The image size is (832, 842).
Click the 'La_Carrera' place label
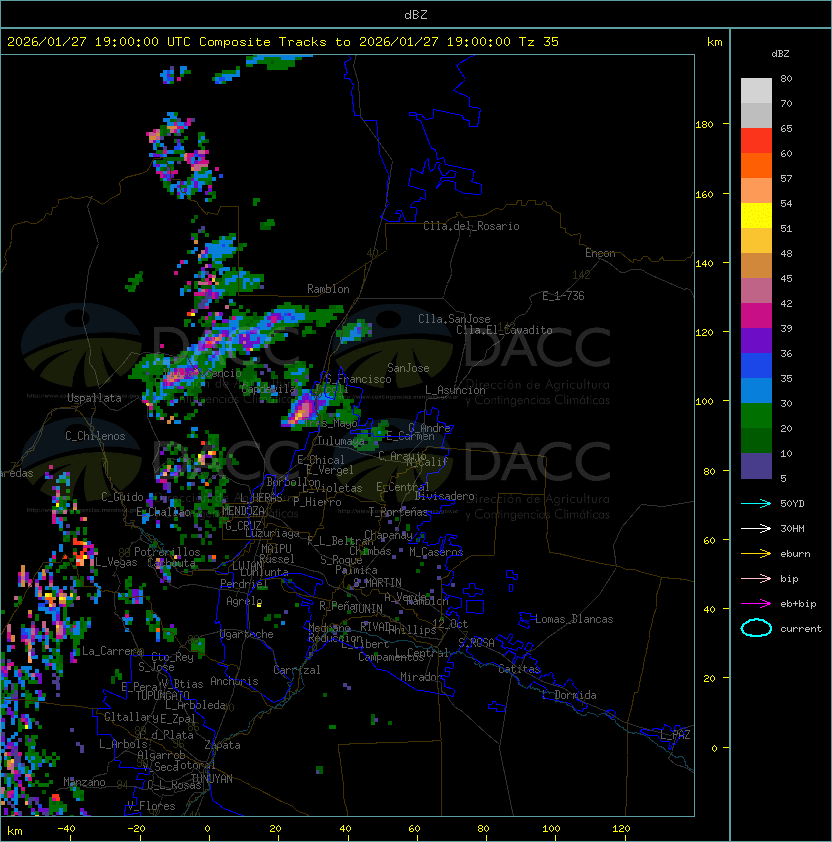112,651
